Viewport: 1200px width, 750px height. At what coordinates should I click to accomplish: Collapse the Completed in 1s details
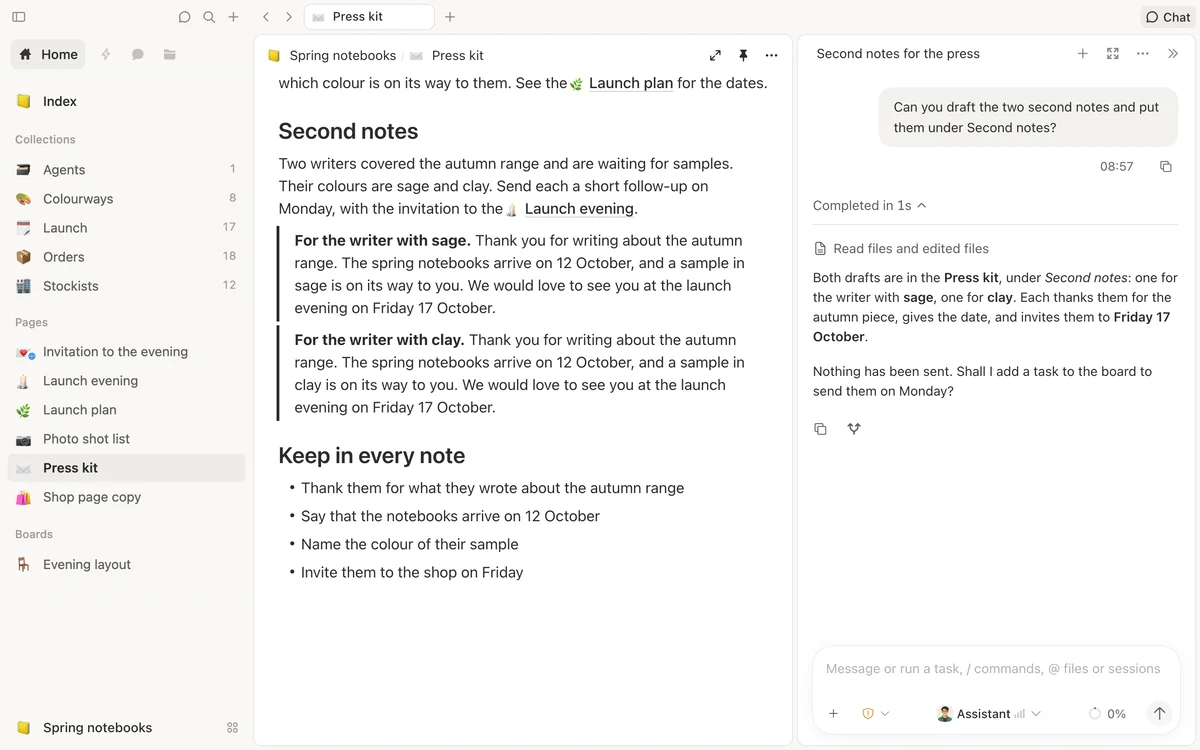click(x=869, y=206)
